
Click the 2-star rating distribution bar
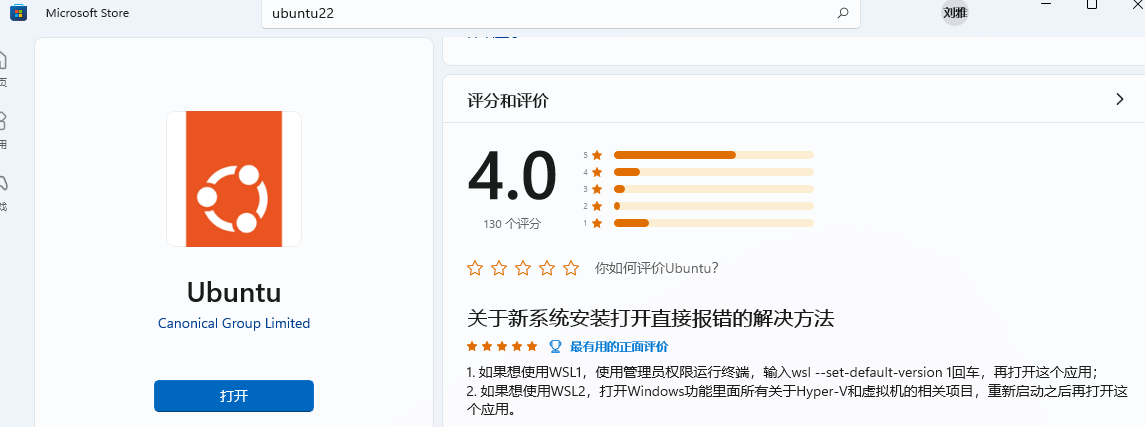coord(713,206)
